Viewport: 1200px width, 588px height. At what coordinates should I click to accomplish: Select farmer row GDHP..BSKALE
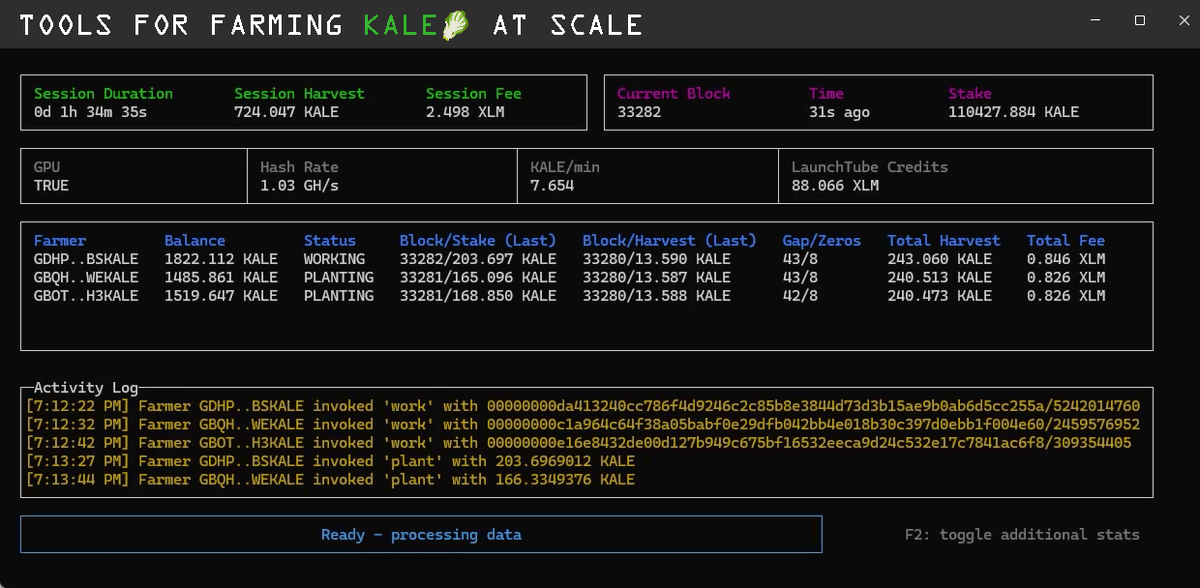click(570, 259)
